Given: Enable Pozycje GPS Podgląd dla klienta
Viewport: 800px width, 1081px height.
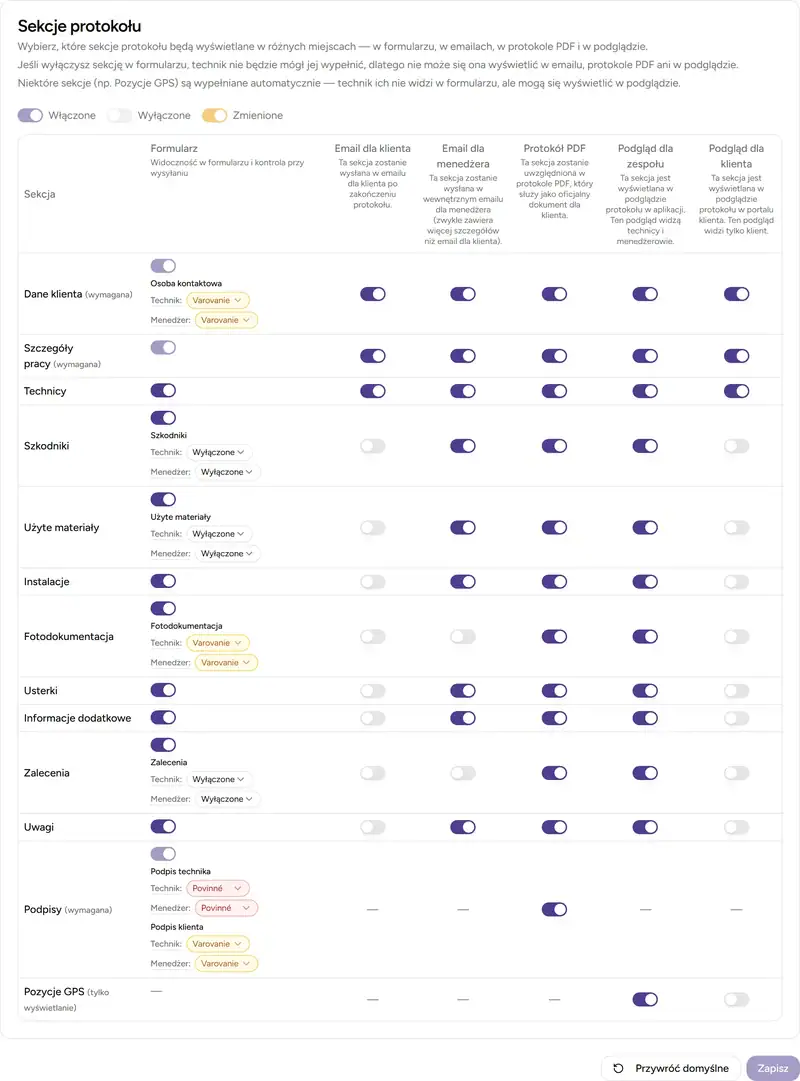Looking at the screenshot, I should (736, 999).
